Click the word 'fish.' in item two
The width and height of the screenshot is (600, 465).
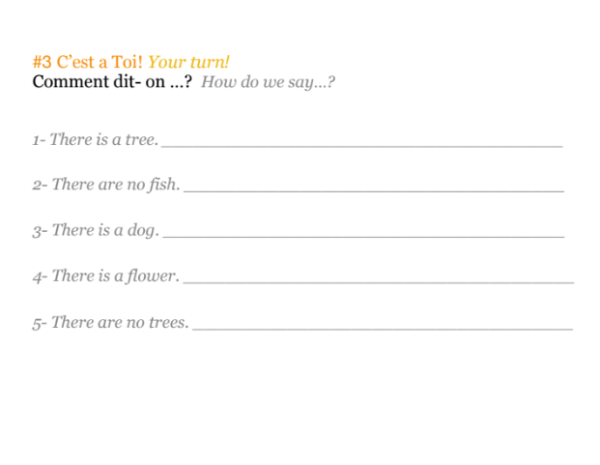click(164, 184)
